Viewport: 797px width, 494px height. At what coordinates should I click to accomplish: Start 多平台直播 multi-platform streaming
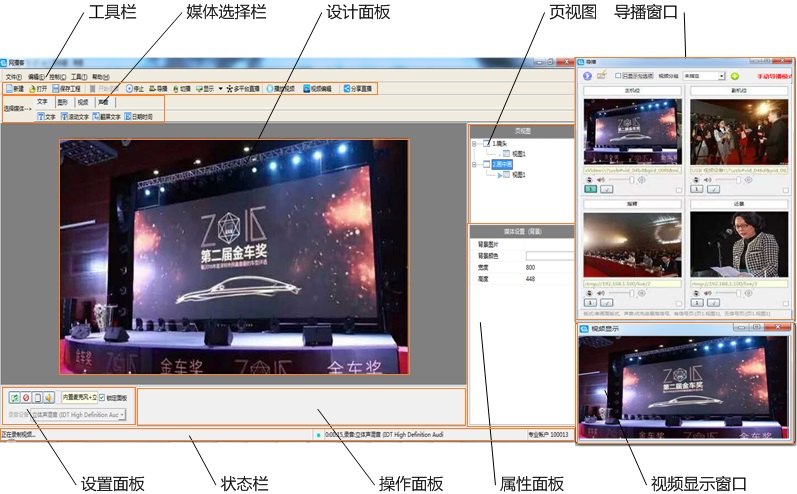coord(243,88)
